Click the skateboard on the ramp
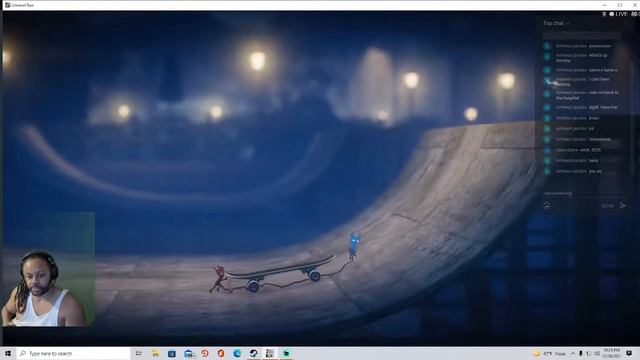Viewport: 640px width, 360px height. click(x=282, y=273)
